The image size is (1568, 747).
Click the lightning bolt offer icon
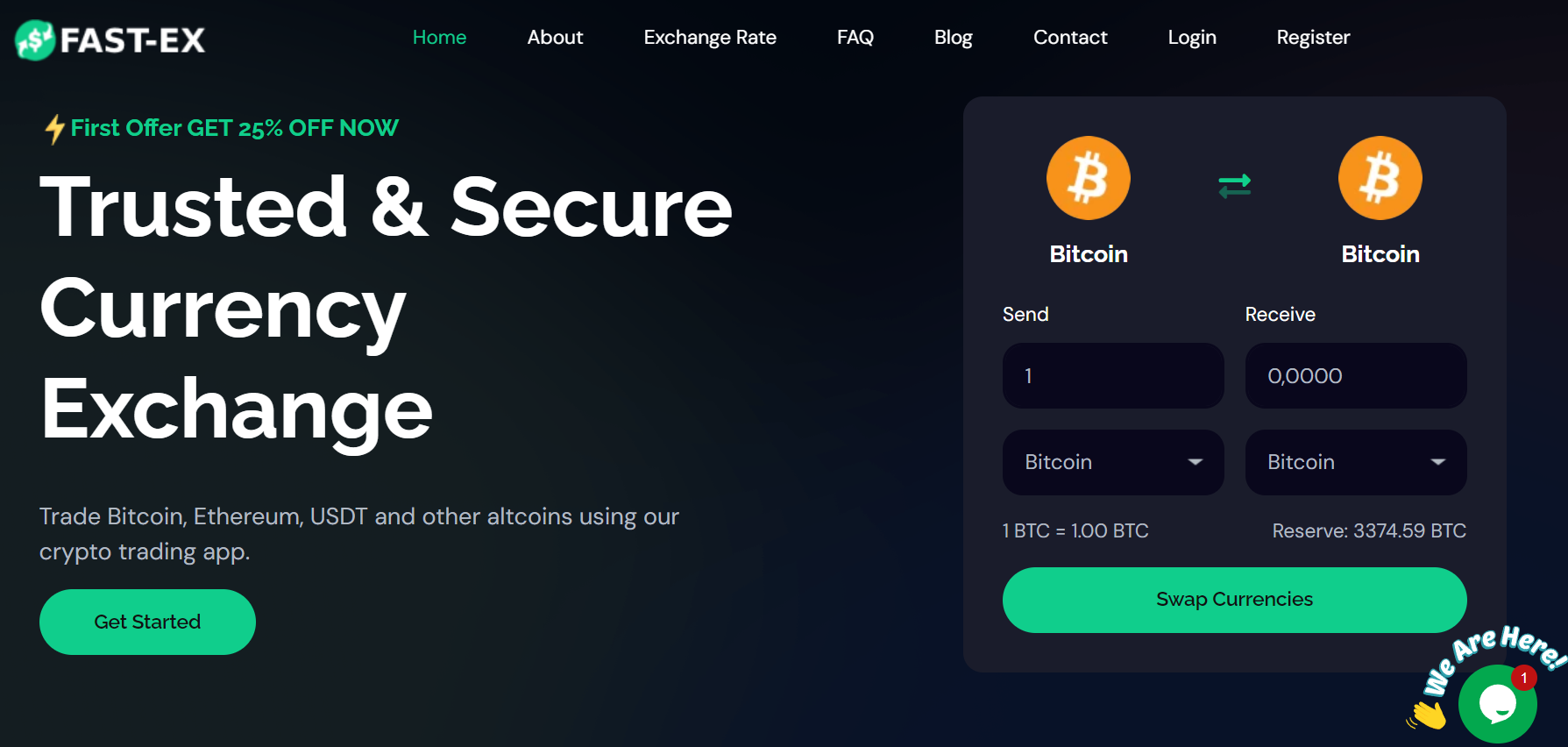pos(54,129)
